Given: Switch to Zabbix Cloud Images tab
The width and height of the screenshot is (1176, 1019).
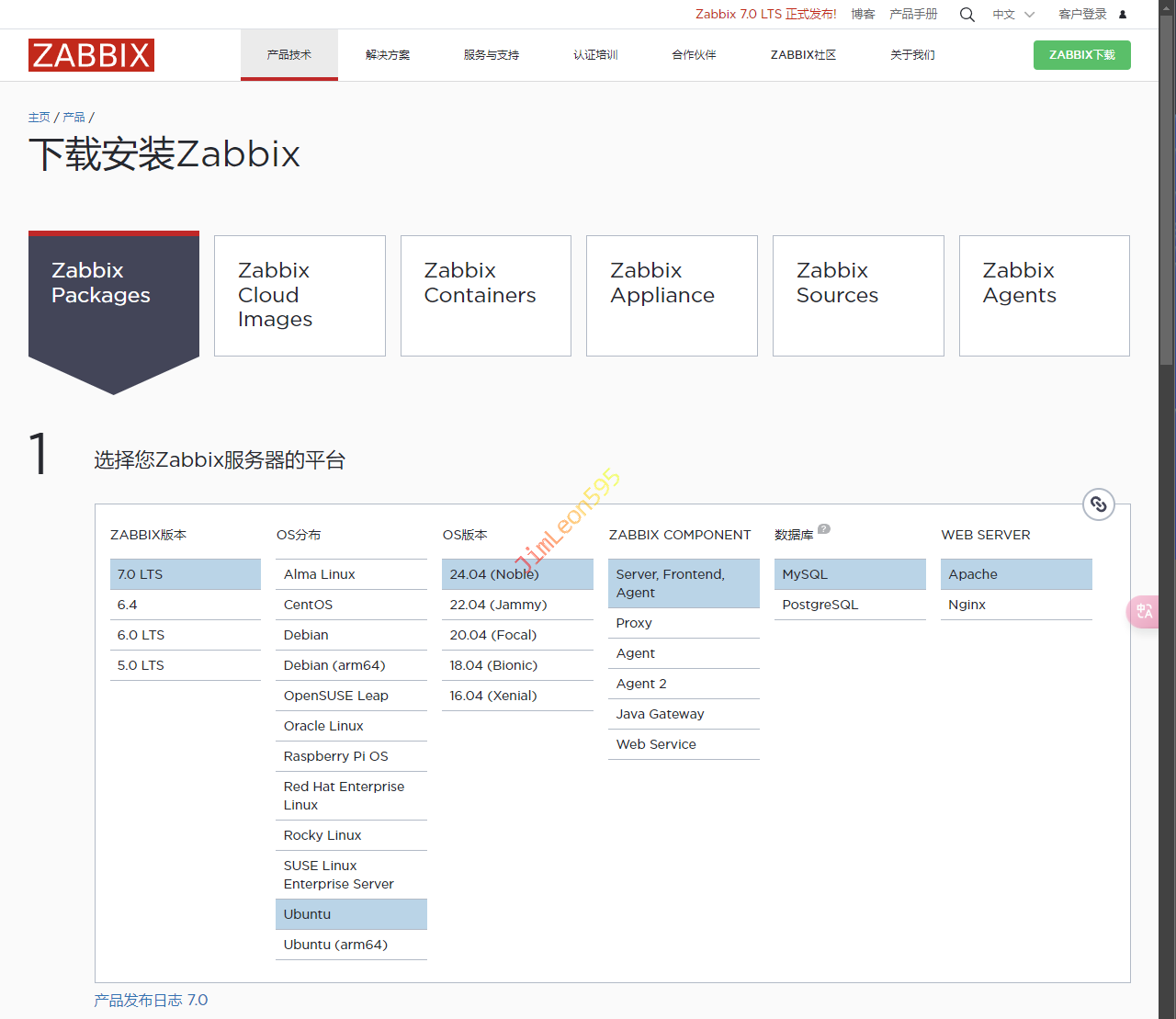Looking at the screenshot, I should click(300, 295).
